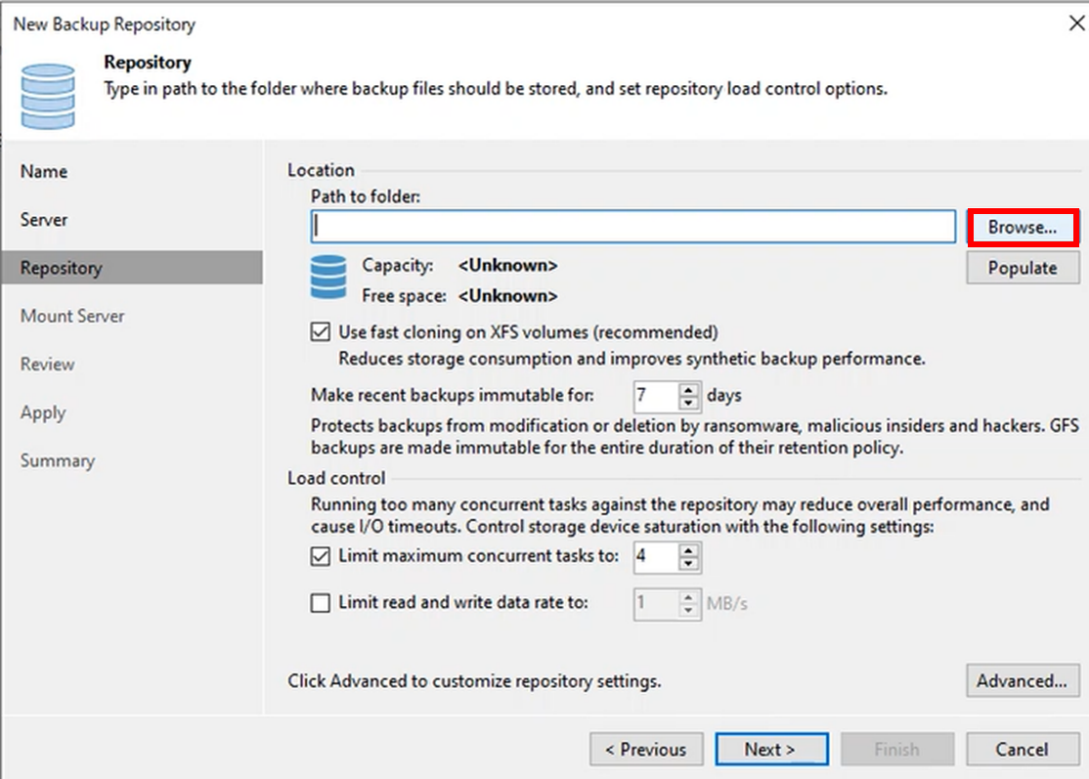
Task: Uncheck Limit maximum concurrent tasks checkbox
Action: click(321, 556)
